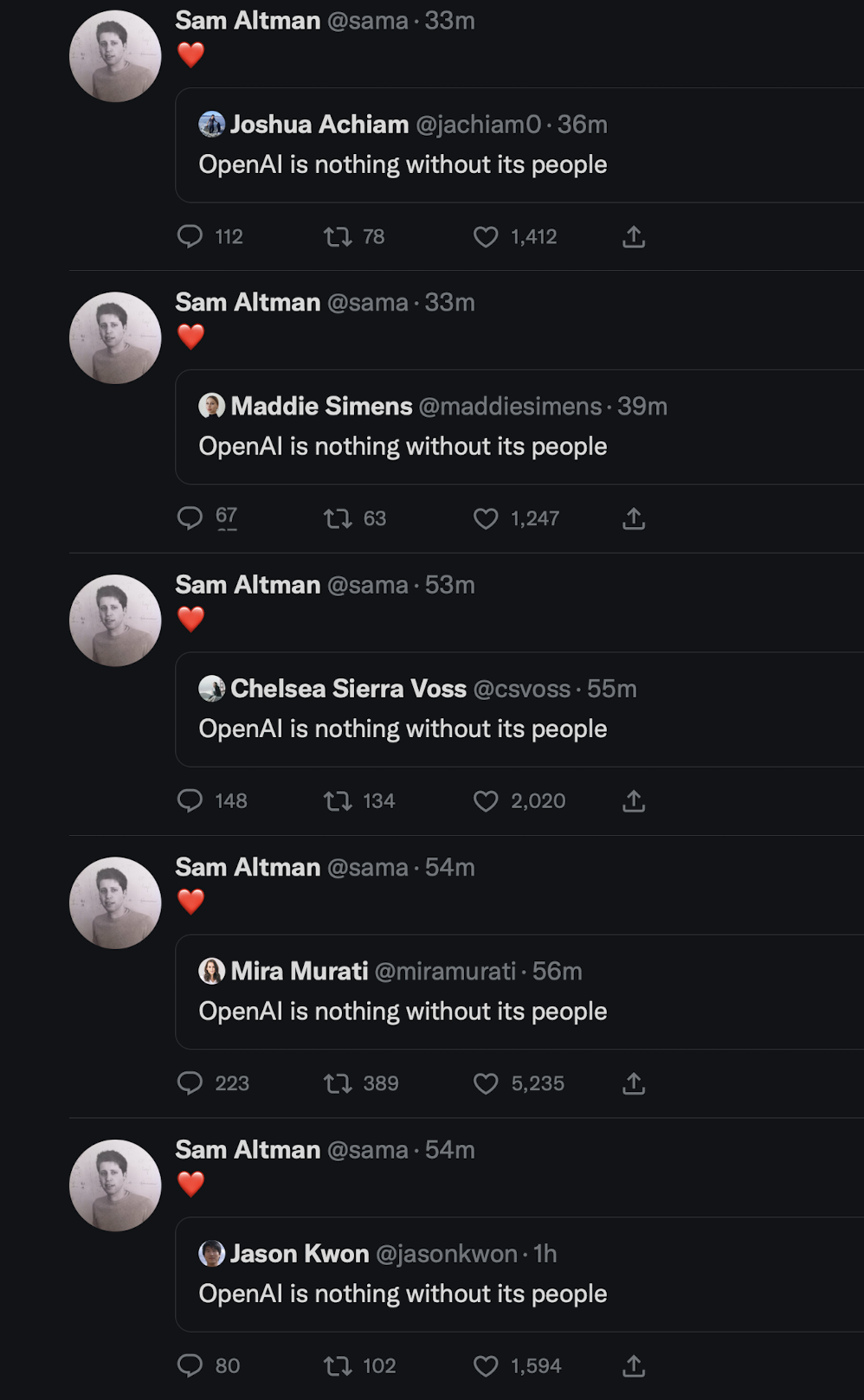Share the tweet quoting Joshua Achiam
864x1400 pixels.
tap(634, 236)
